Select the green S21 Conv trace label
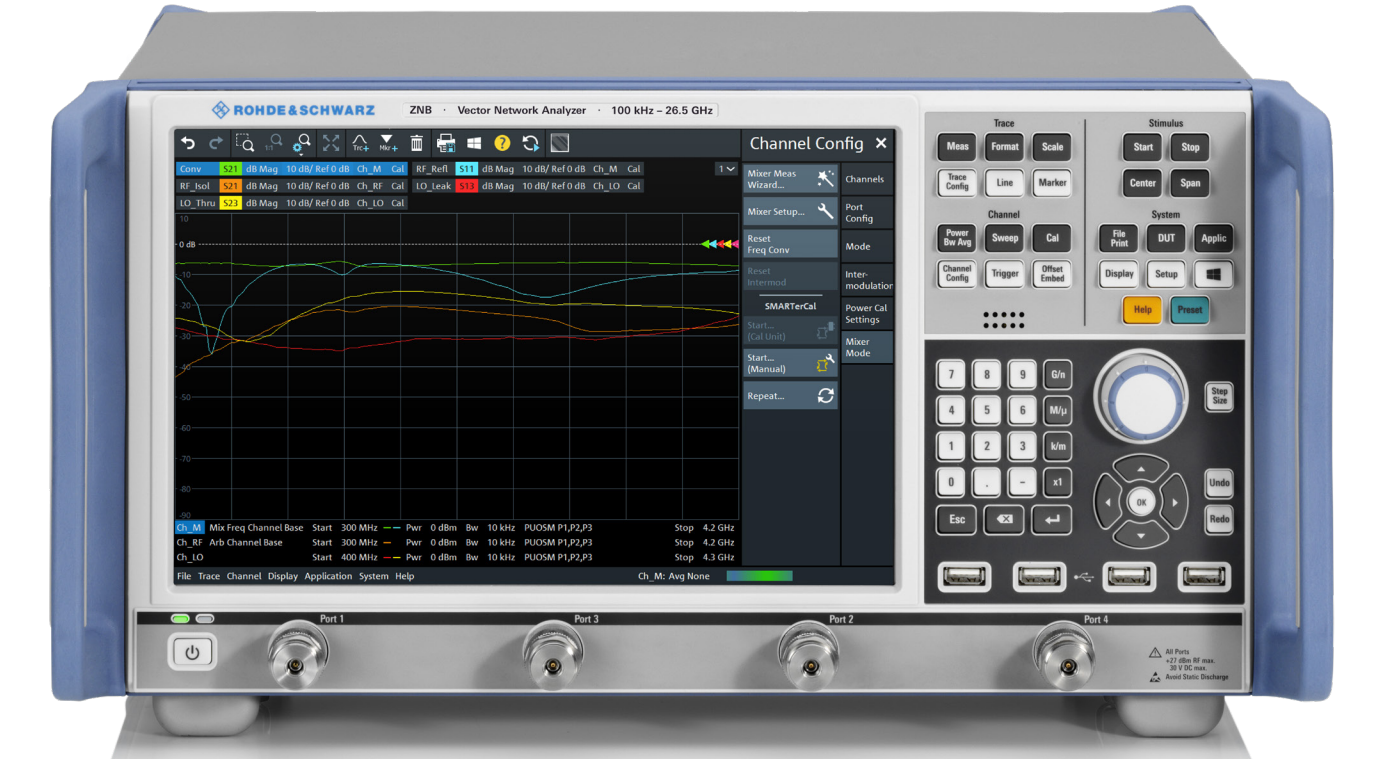The width and height of the screenshot is (1381, 759). click(231, 169)
